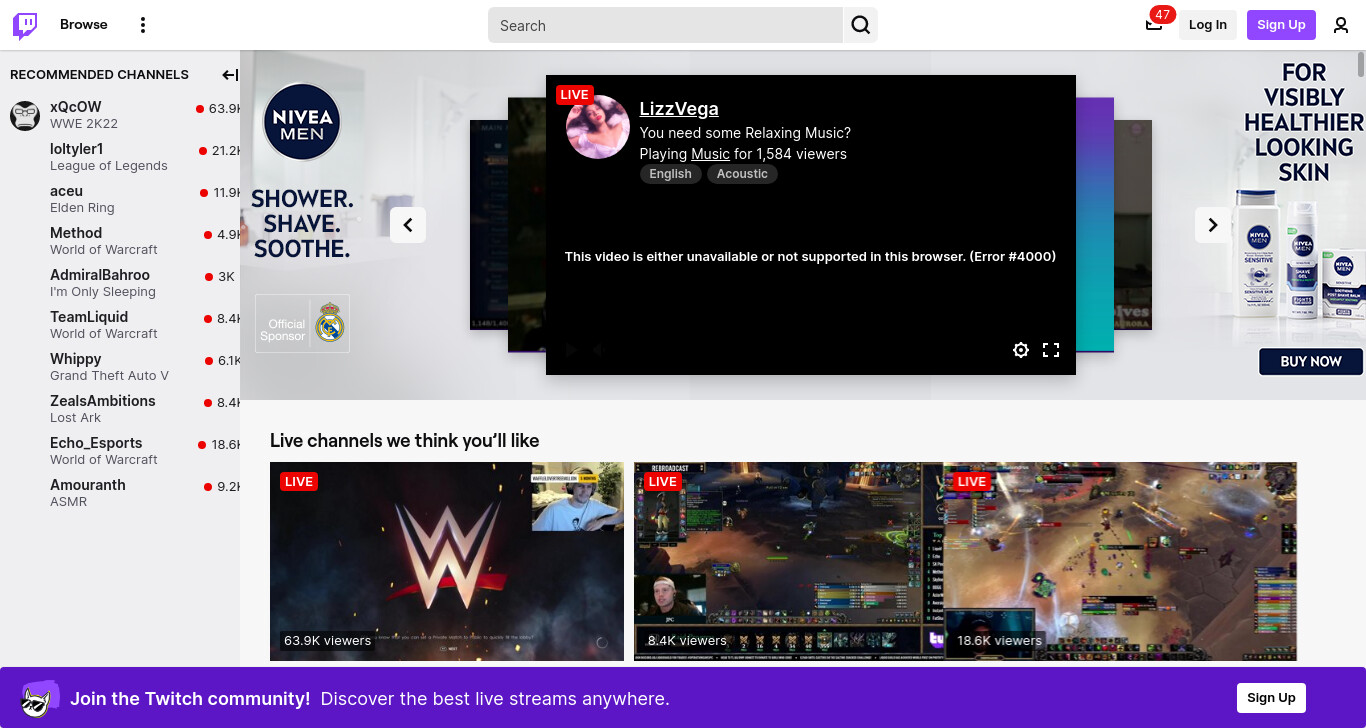Screen dimensions: 1366x728
Task: Open AdmiralBahroo channel in sidebar
Action: pos(120,283)
